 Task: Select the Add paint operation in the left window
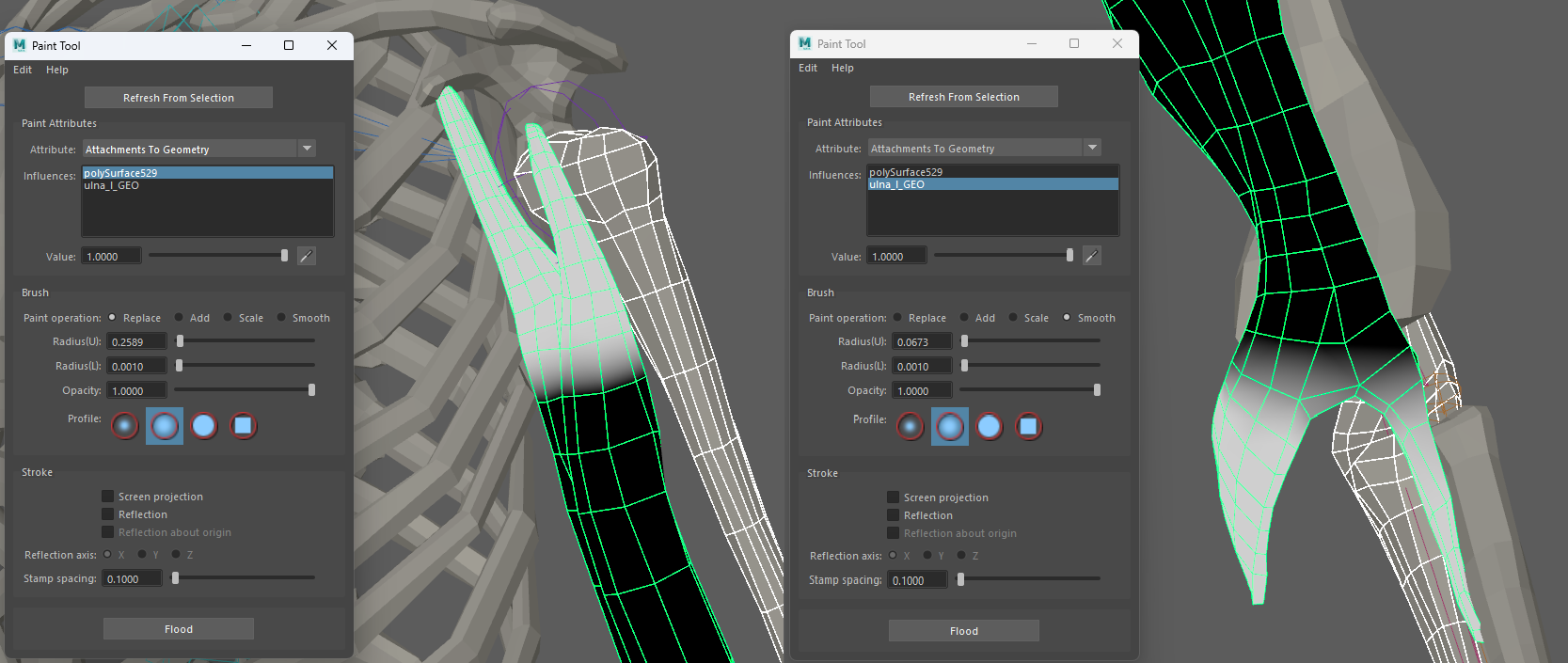(x=179, y=318)
